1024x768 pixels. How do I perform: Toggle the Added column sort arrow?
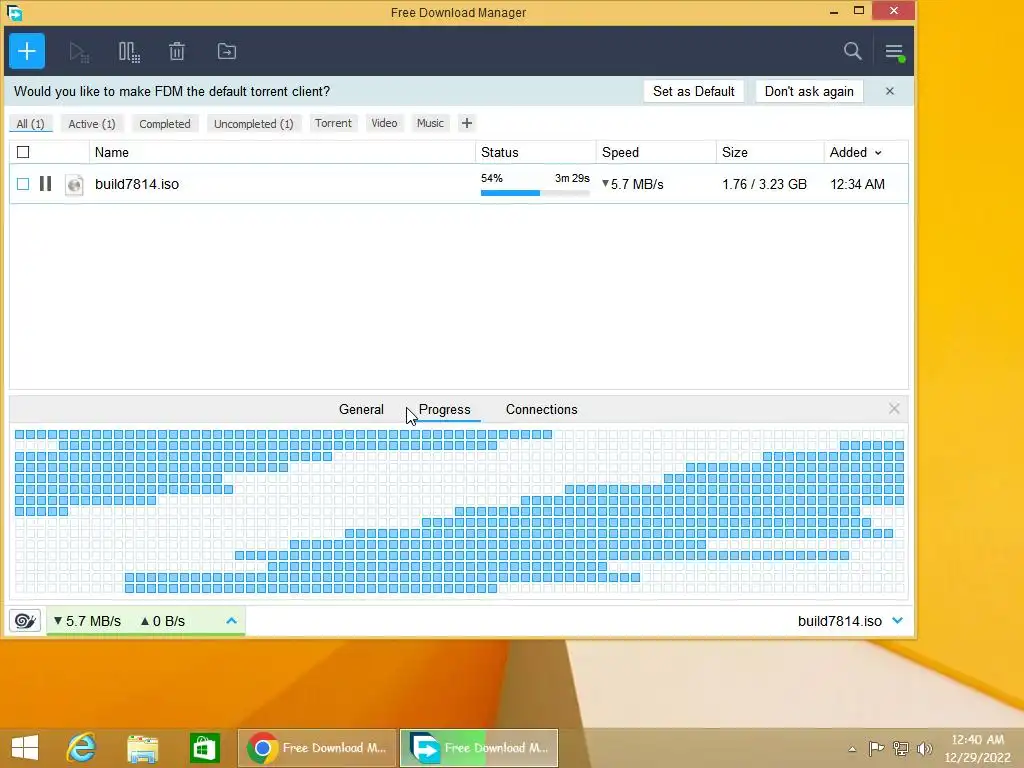point(878,153)
